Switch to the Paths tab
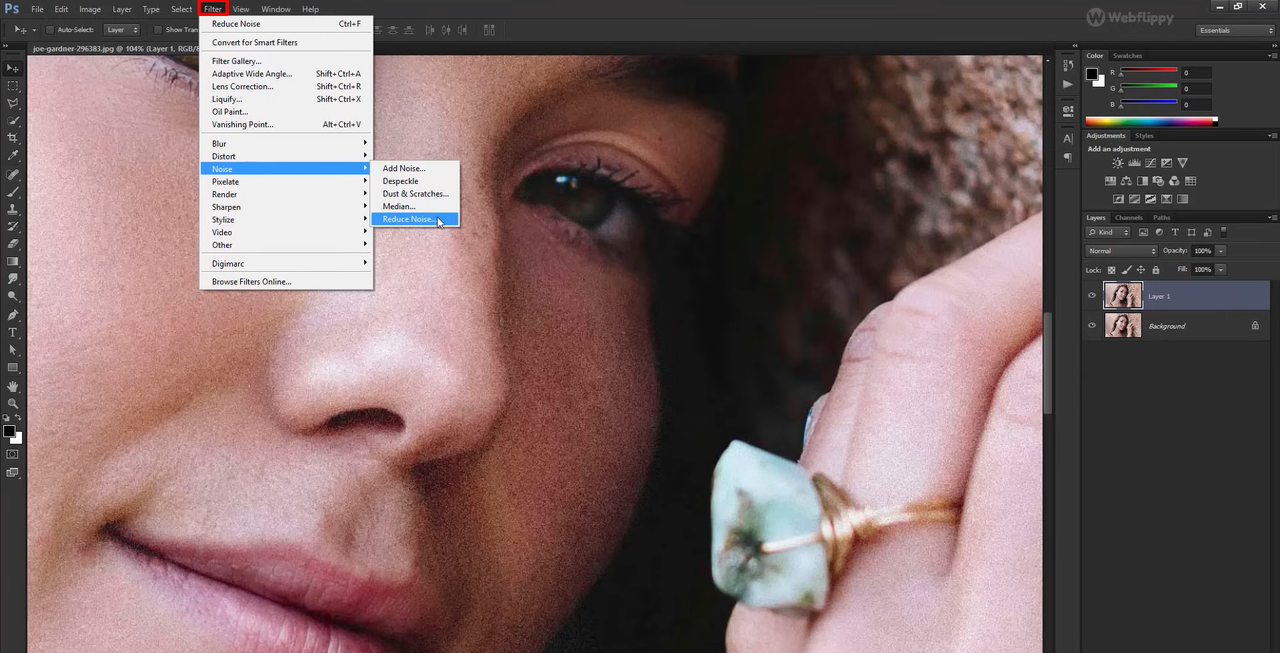 pos(1161,217)
